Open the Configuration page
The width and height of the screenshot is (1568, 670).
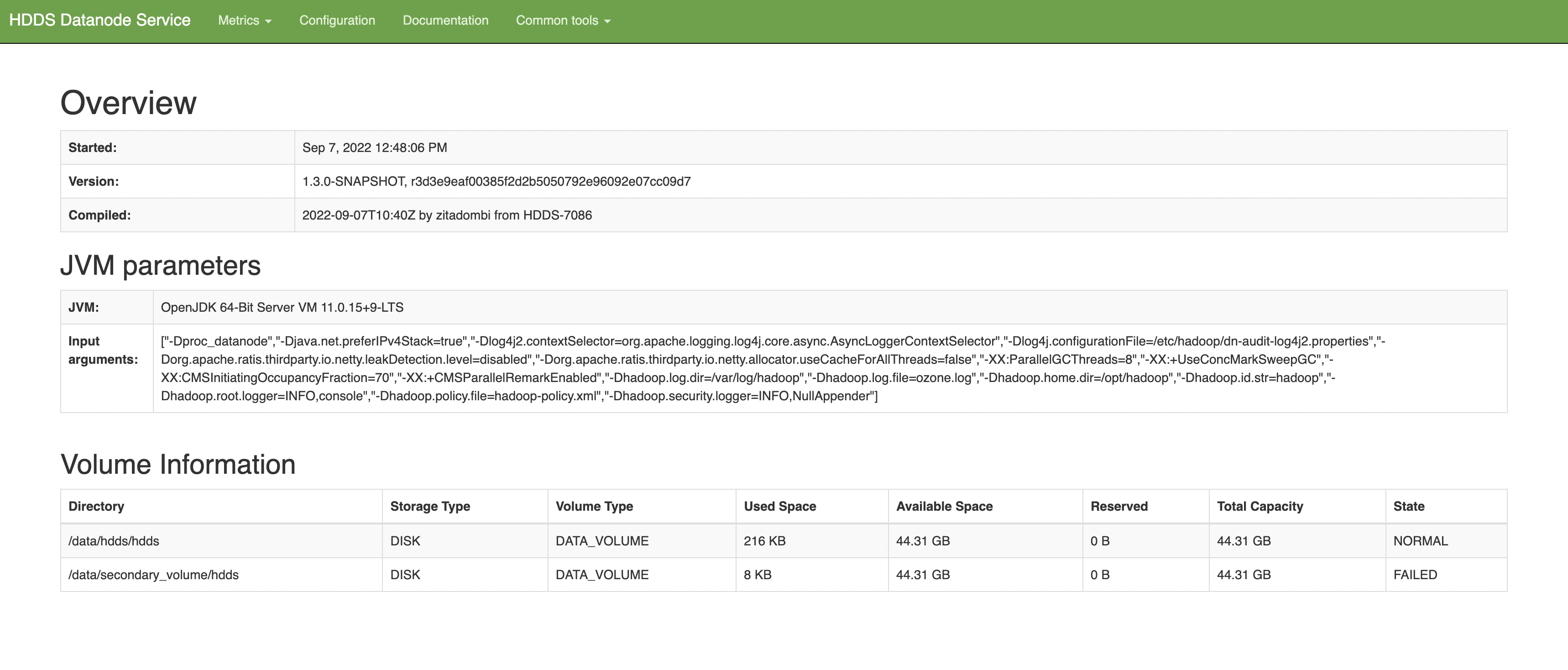coord(337,20)
